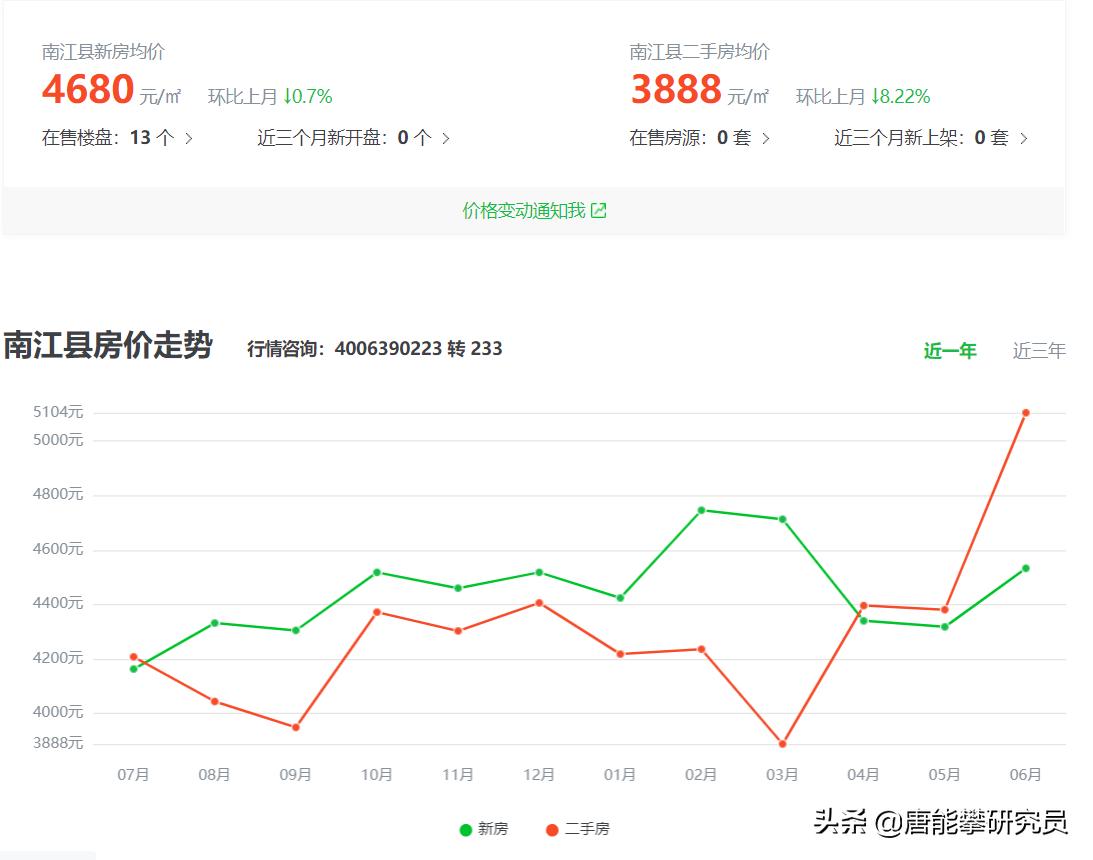Toggle the 新房 green legend dot
This screenshot has height=860, width=1093.
pos(466,829)
